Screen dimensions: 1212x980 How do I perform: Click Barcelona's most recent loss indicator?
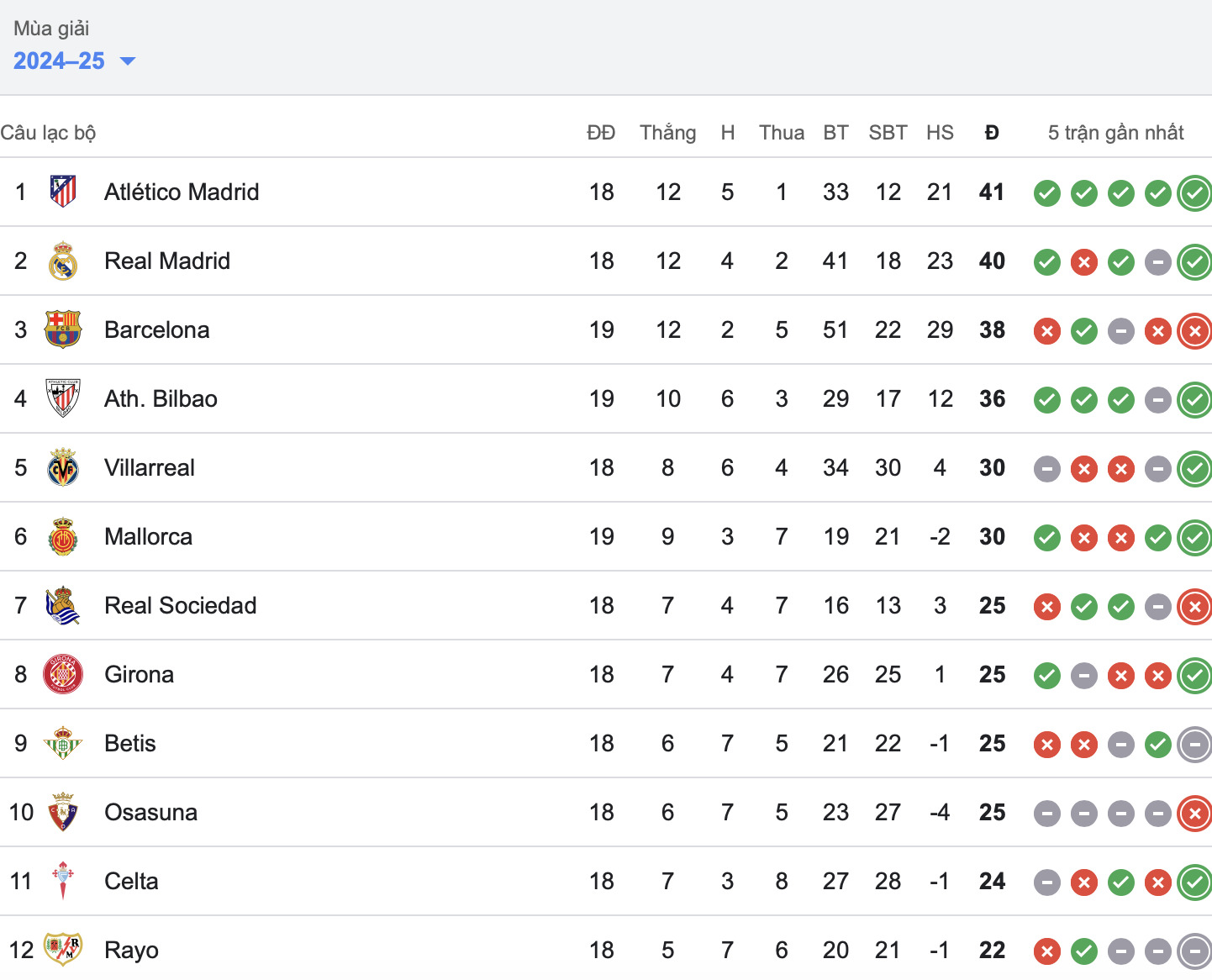(x=1194, y=331)
